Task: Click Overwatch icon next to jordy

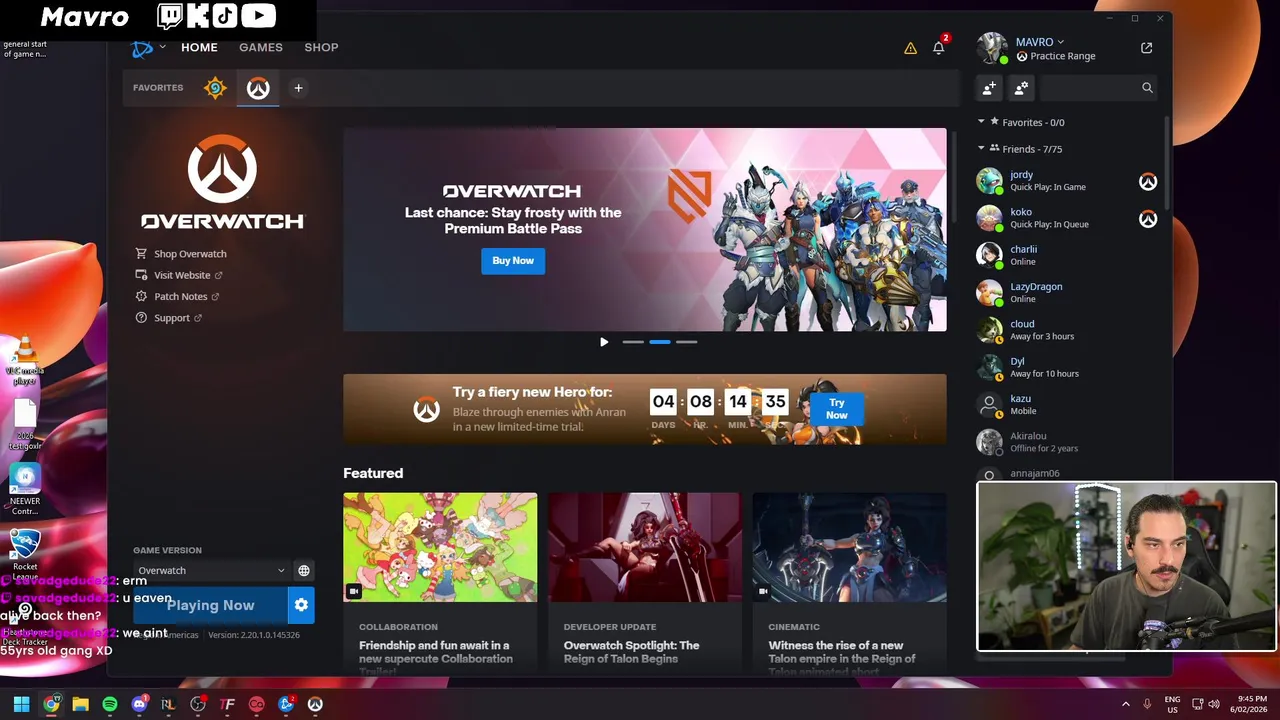Action: point(1148,181)
